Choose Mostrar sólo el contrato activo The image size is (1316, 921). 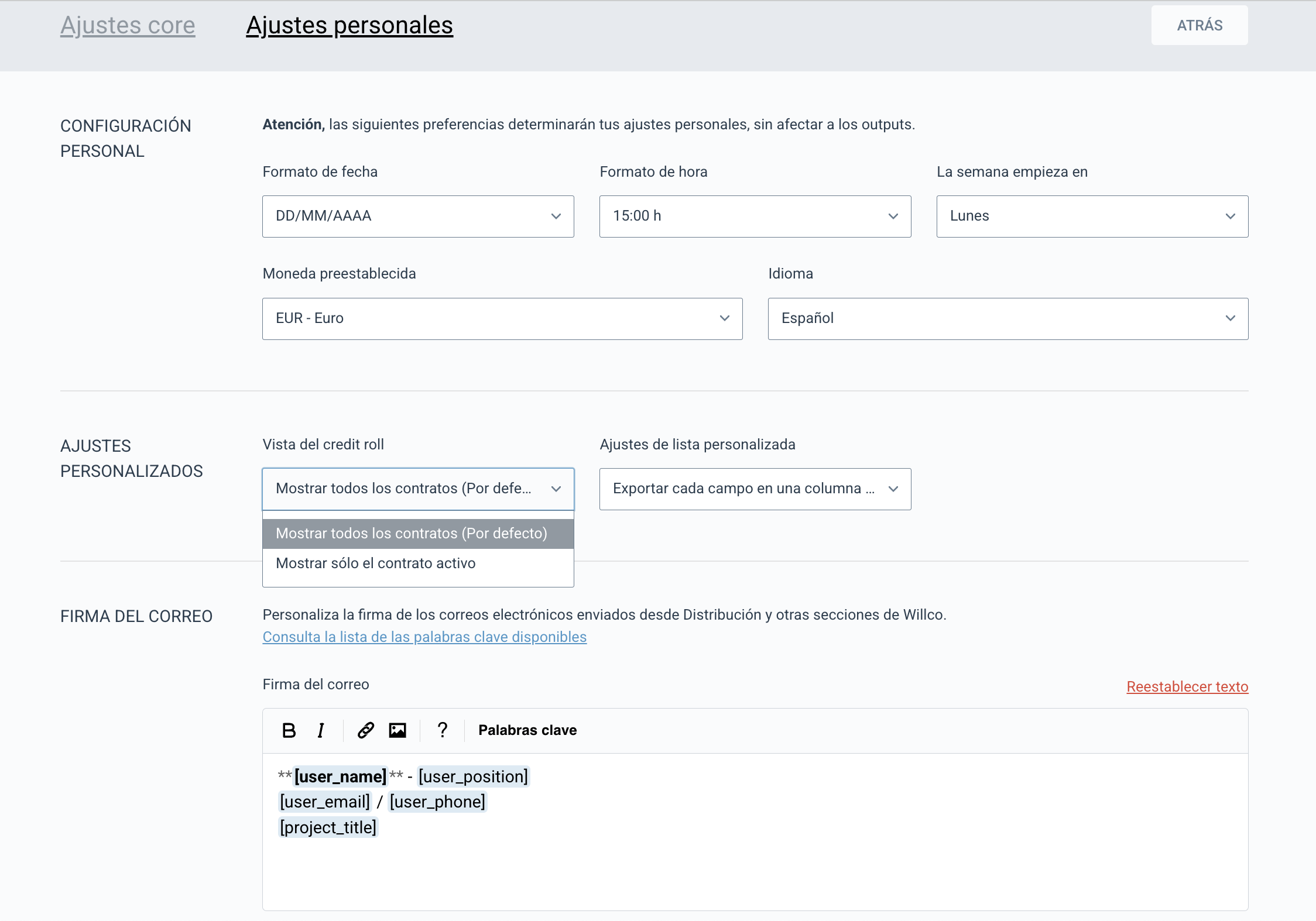tap(376, 563)
